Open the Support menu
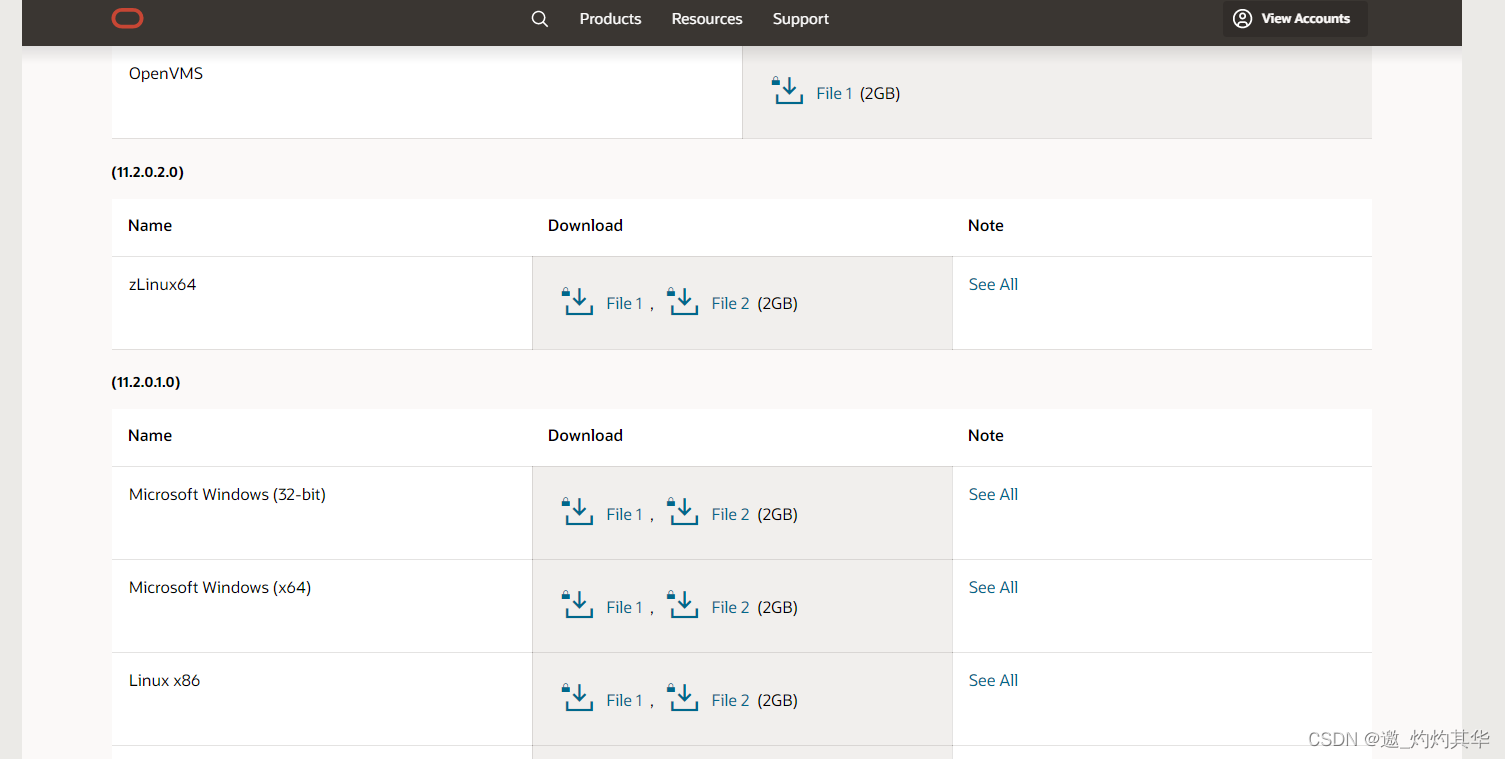The height and width of the screenshot is (759, 1505). tap(801, 19)
